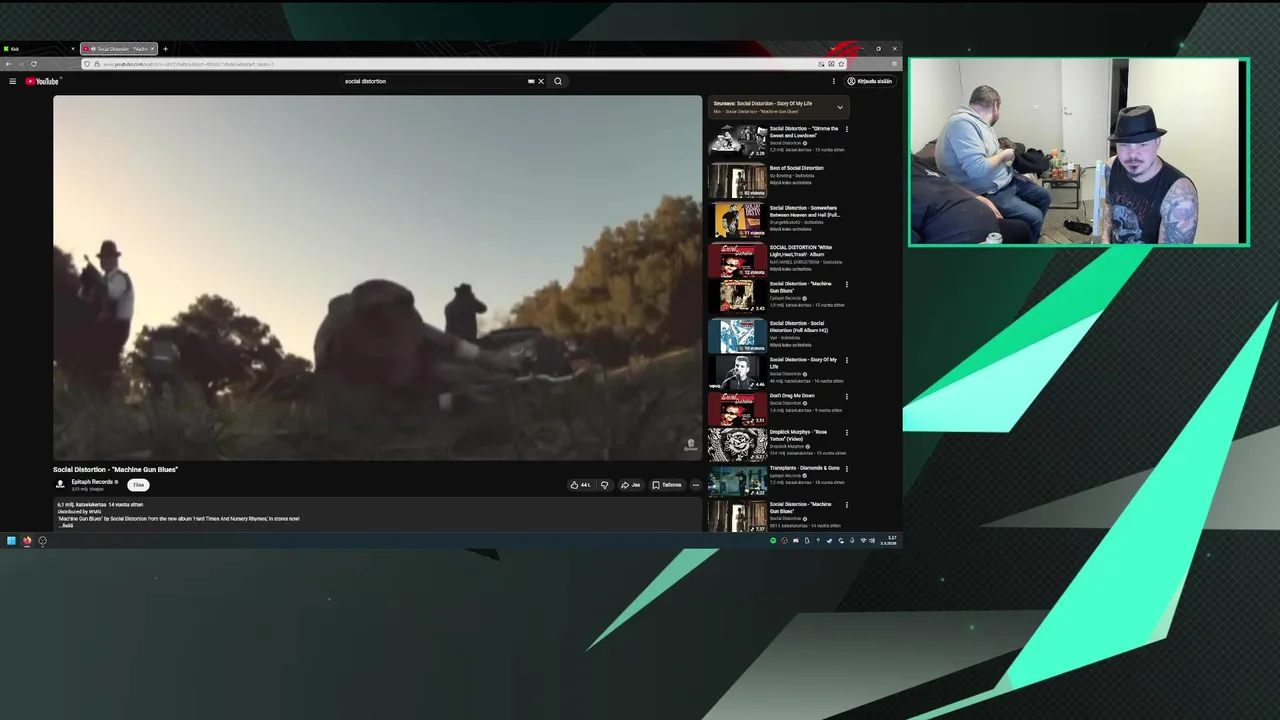Open more actions ellipsis beside Tallenna
Screen dimensions: 1280x720
(696, 485)
